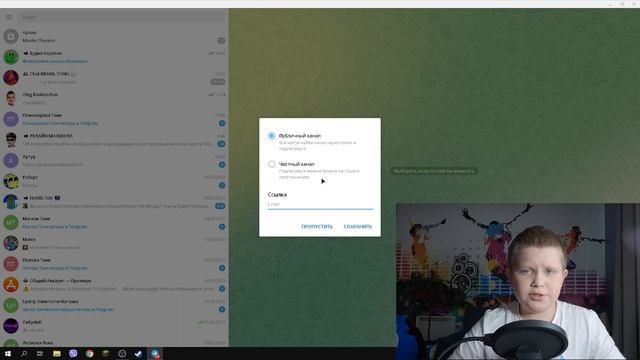
Task: Open the Chat BRAWL STARS group
Action: tap(114, 78)
